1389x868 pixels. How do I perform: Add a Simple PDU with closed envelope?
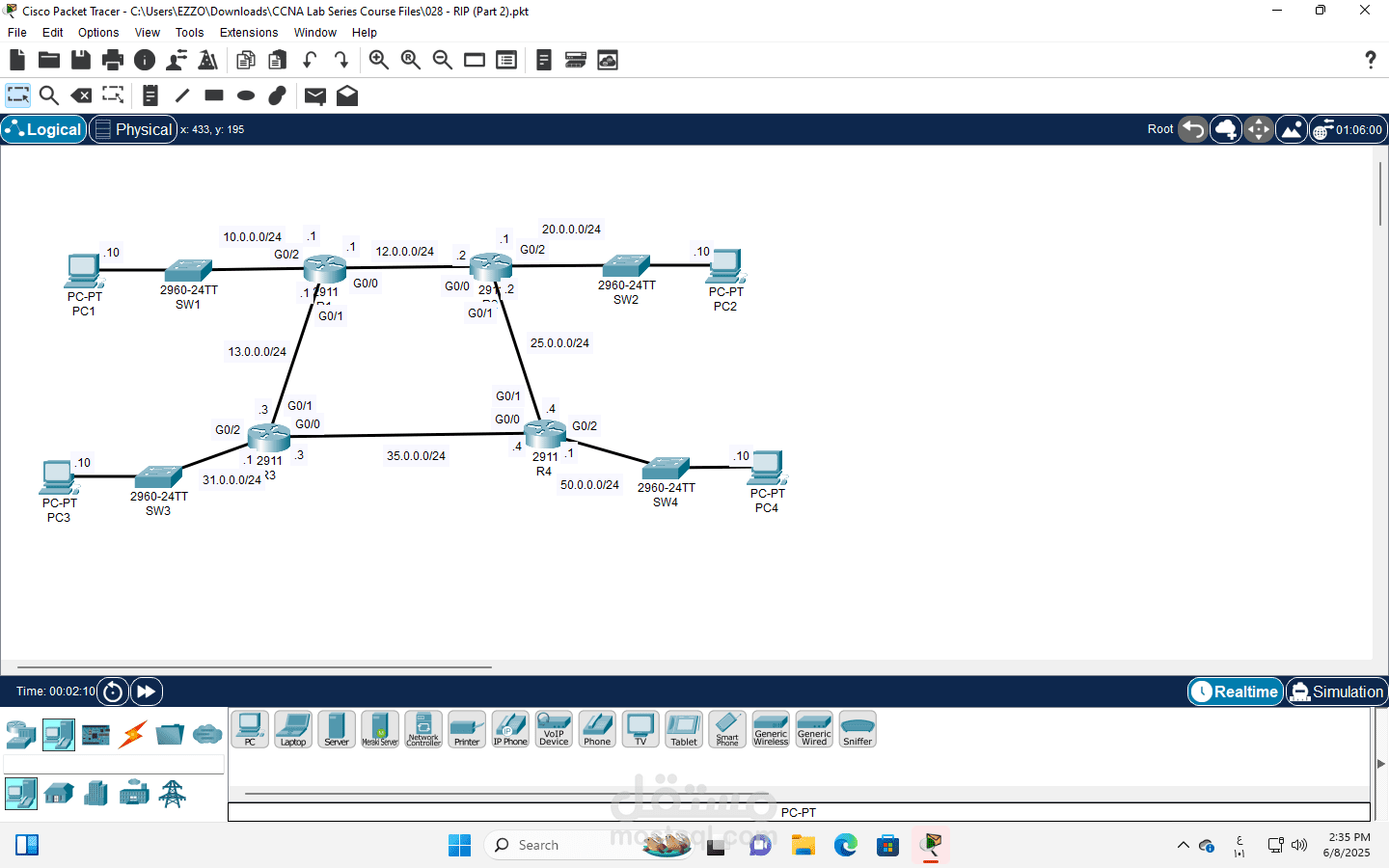click(x=315, y=95)
